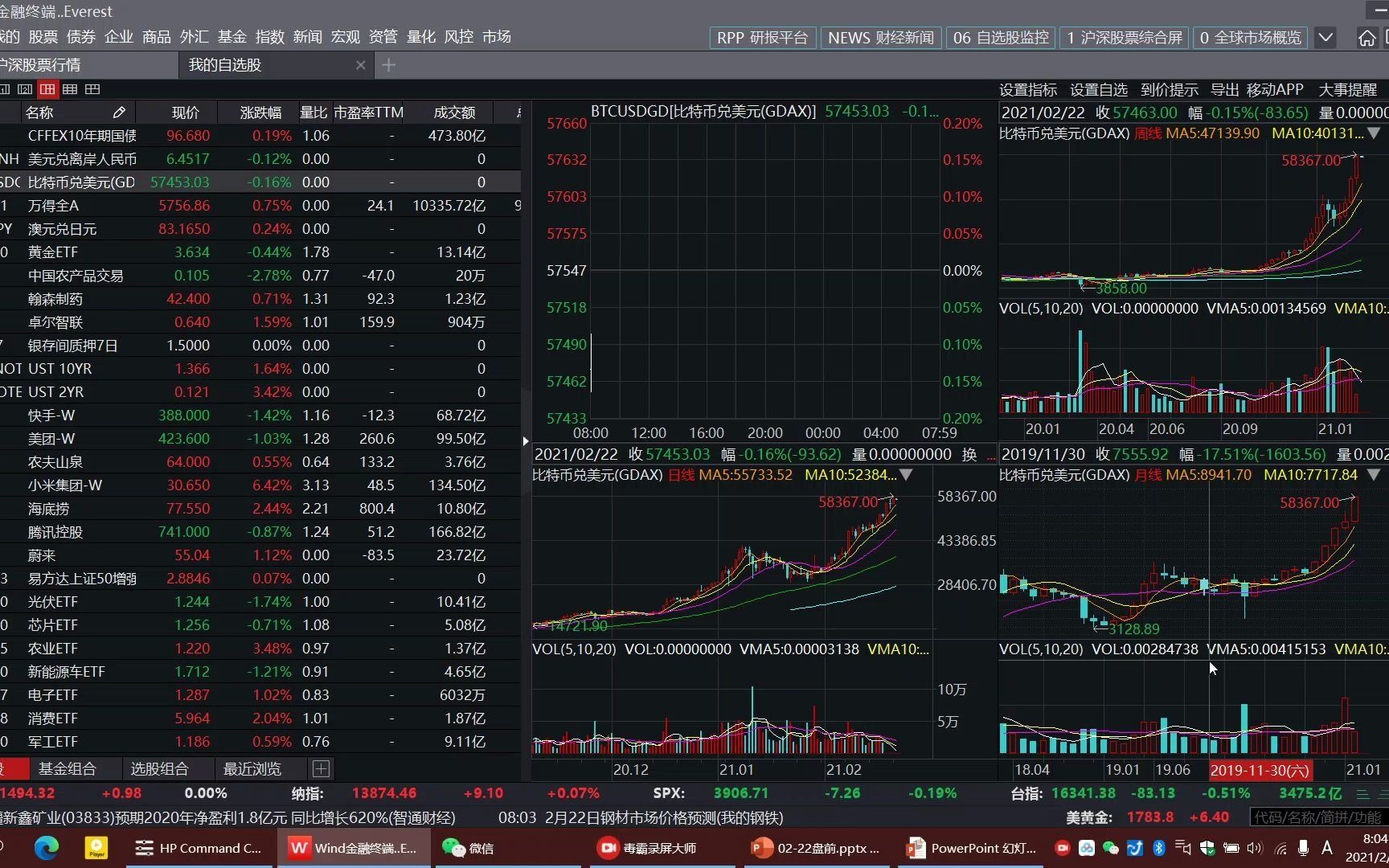Image resolution: width=1389 pixels, height=868 pixels.
Task: Select the 万得全A row
Action: click(x=260, y=206)
